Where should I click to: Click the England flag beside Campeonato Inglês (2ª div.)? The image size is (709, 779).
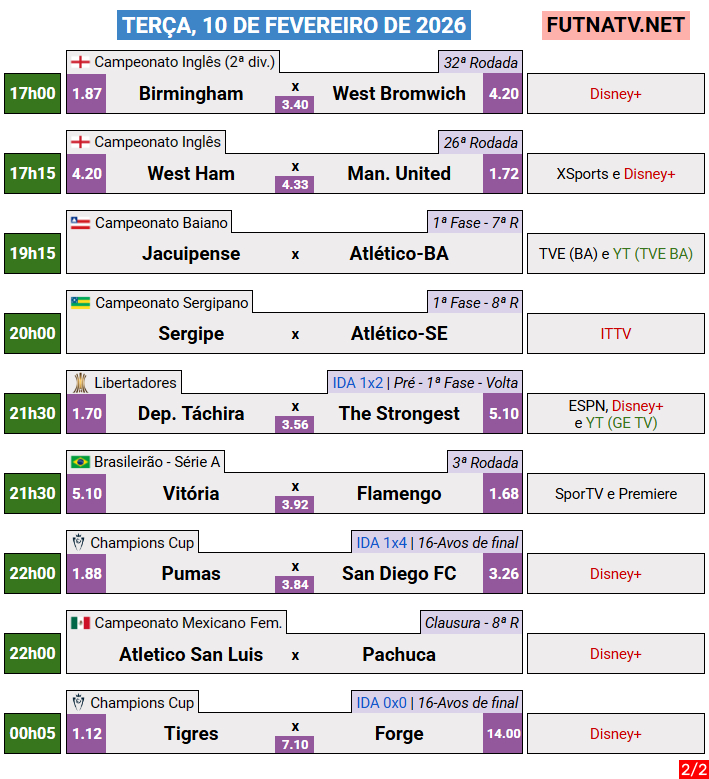80,62
